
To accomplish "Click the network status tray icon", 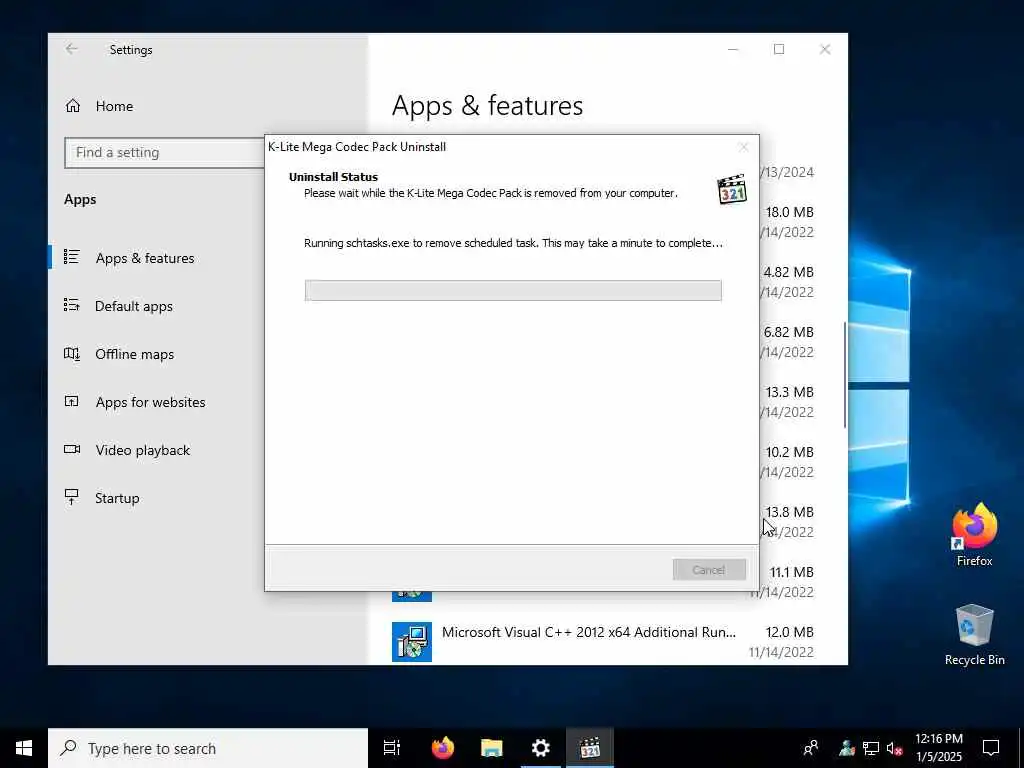I will (x=871, y=748).
